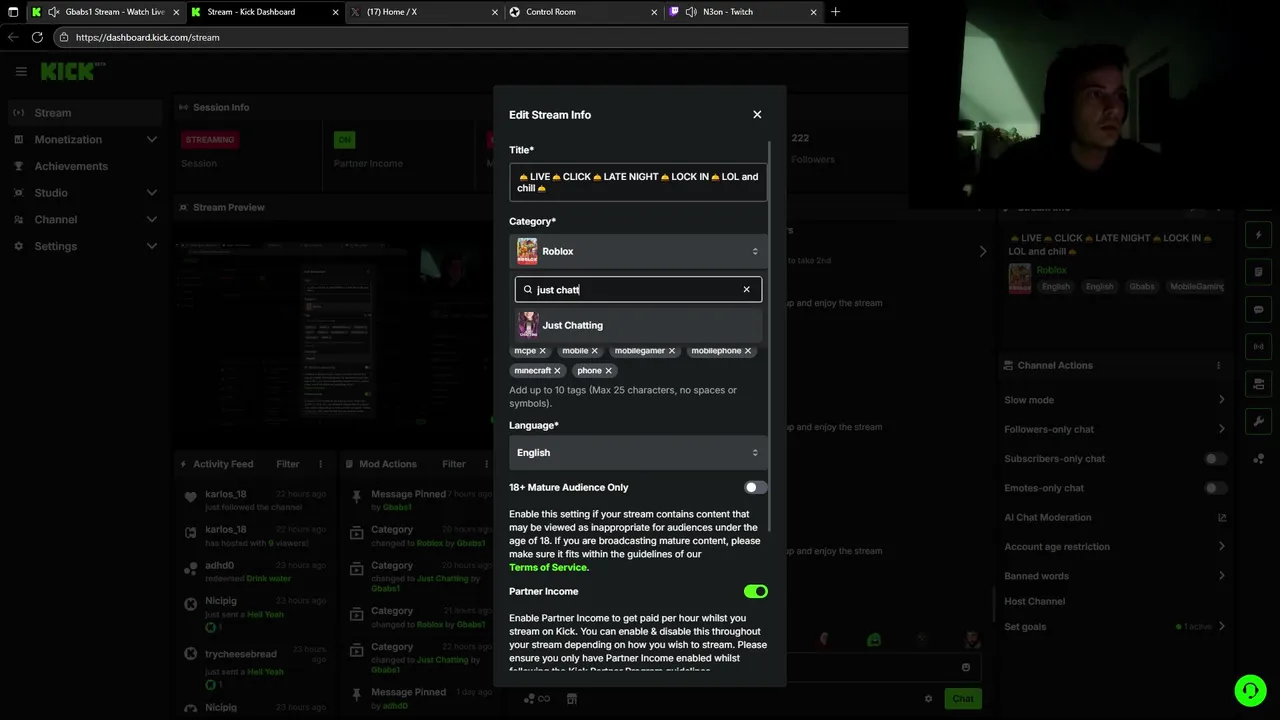Viewport: 1280px width, 720px height.
Task: Toggle Subscribers-only chat
Action: 1215,459
